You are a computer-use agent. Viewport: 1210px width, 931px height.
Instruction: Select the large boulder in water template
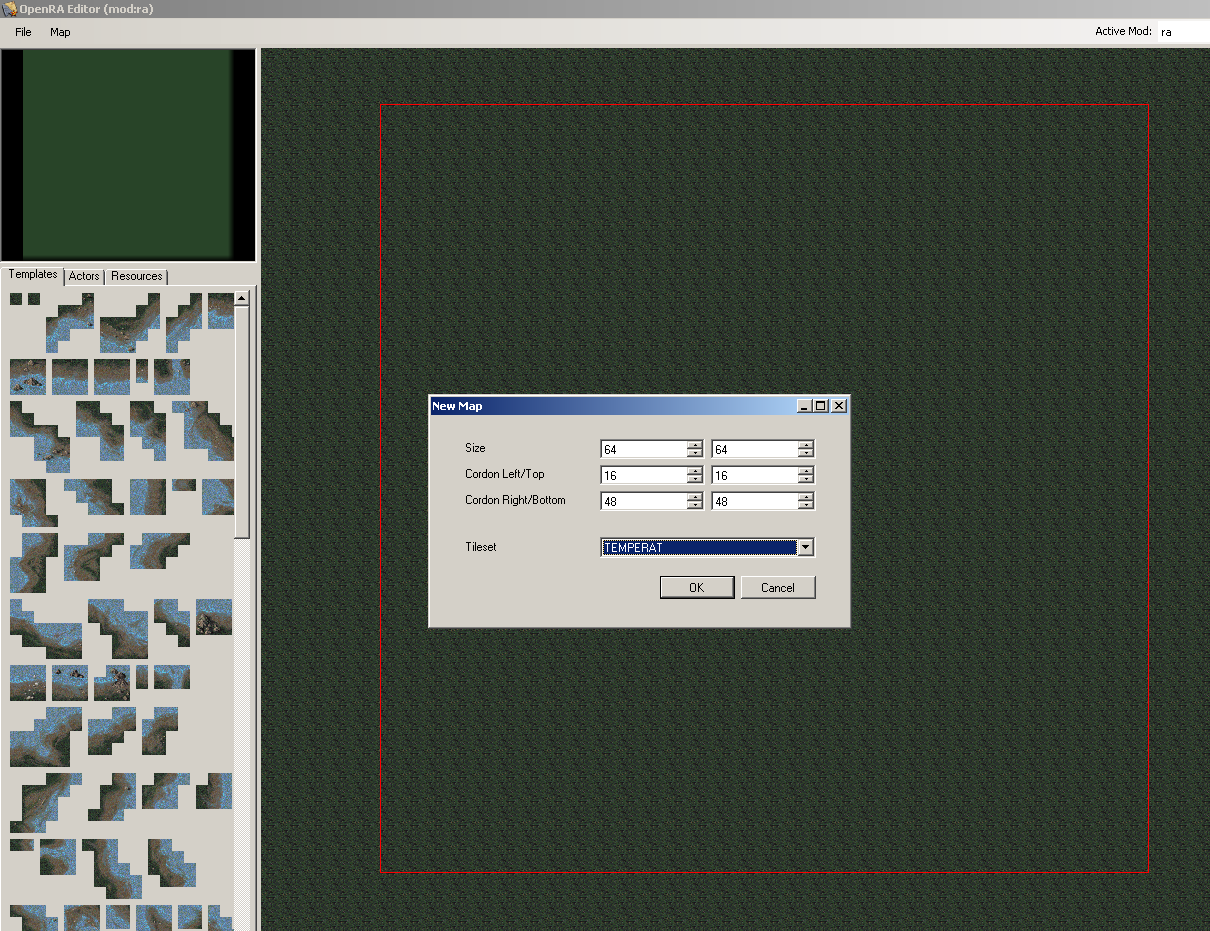(214, 617)
